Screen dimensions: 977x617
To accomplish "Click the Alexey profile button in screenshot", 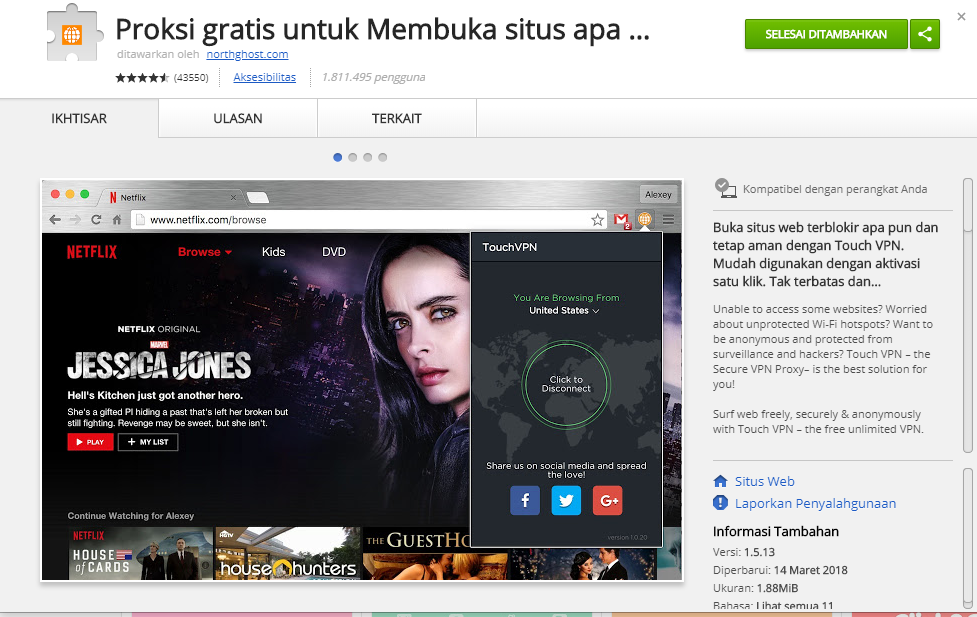I will (x=658, y=194).
